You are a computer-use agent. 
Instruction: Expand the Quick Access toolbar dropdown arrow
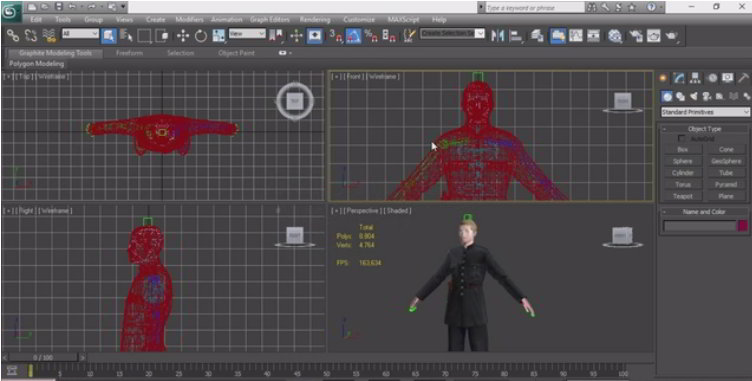pyautogui.click(x=123, y=7)
